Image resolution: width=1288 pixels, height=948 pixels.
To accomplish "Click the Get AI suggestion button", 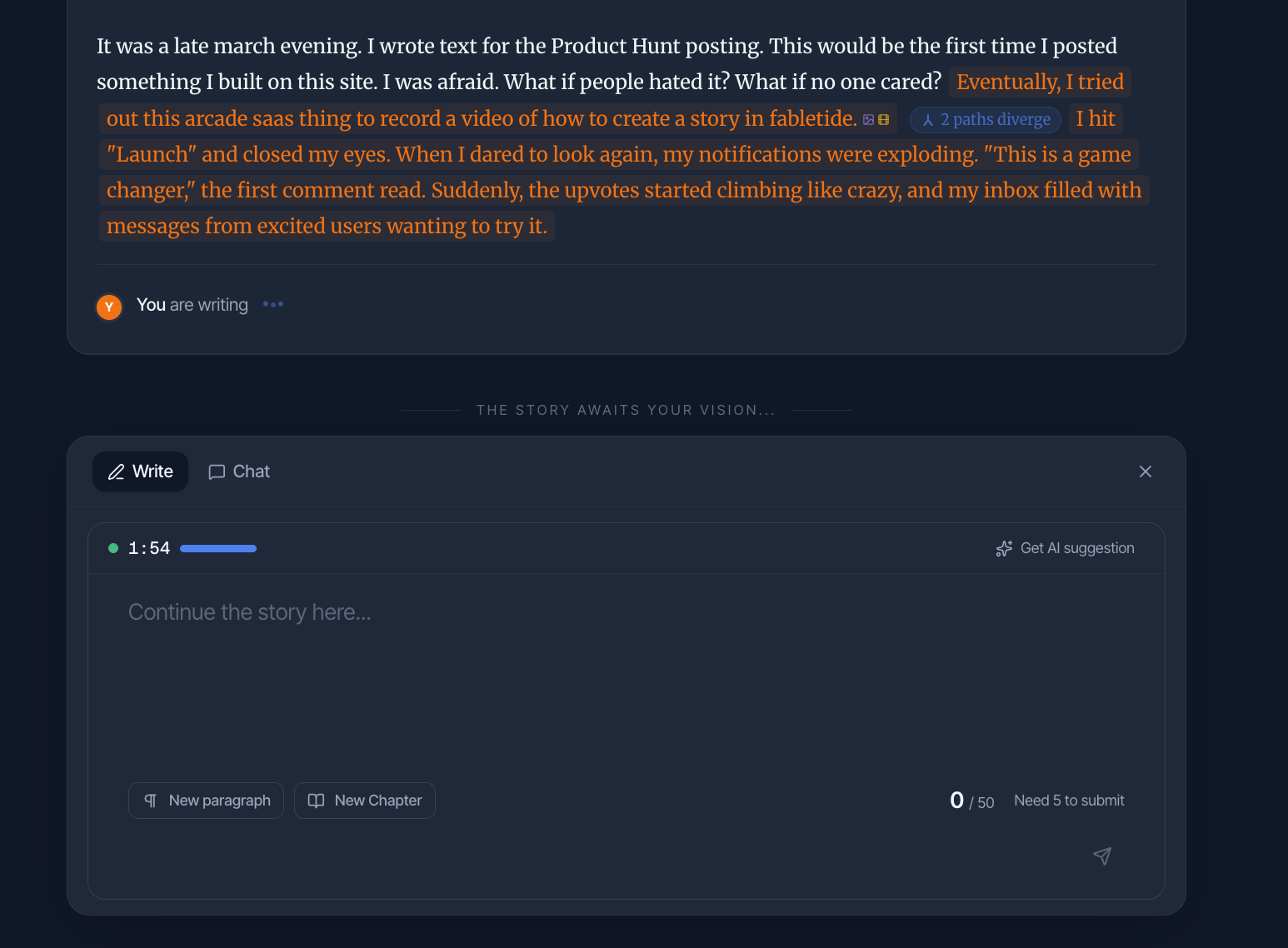I will click(x=1065, y=548).
